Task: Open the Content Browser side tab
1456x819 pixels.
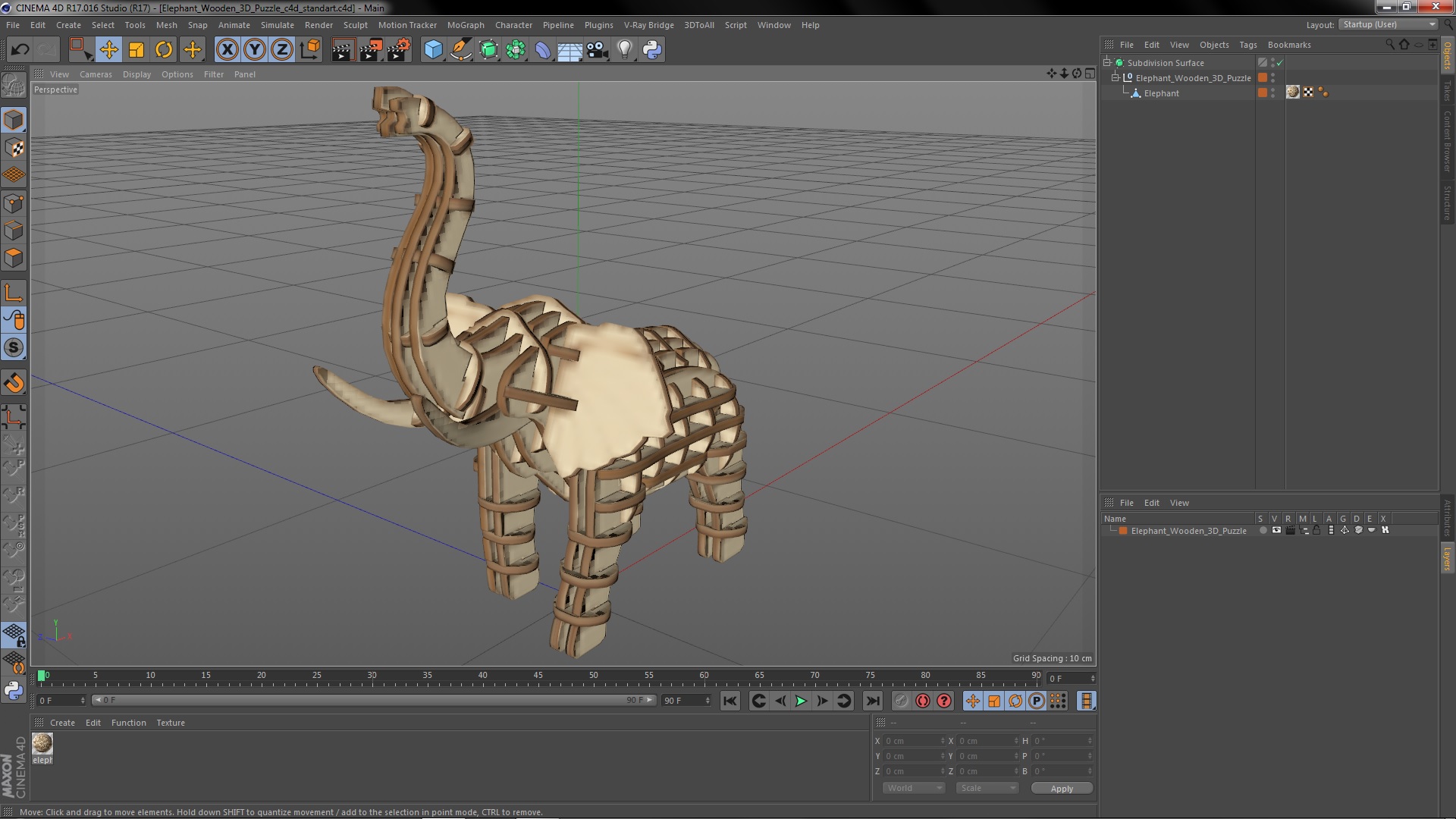Action: (1447, 141)
